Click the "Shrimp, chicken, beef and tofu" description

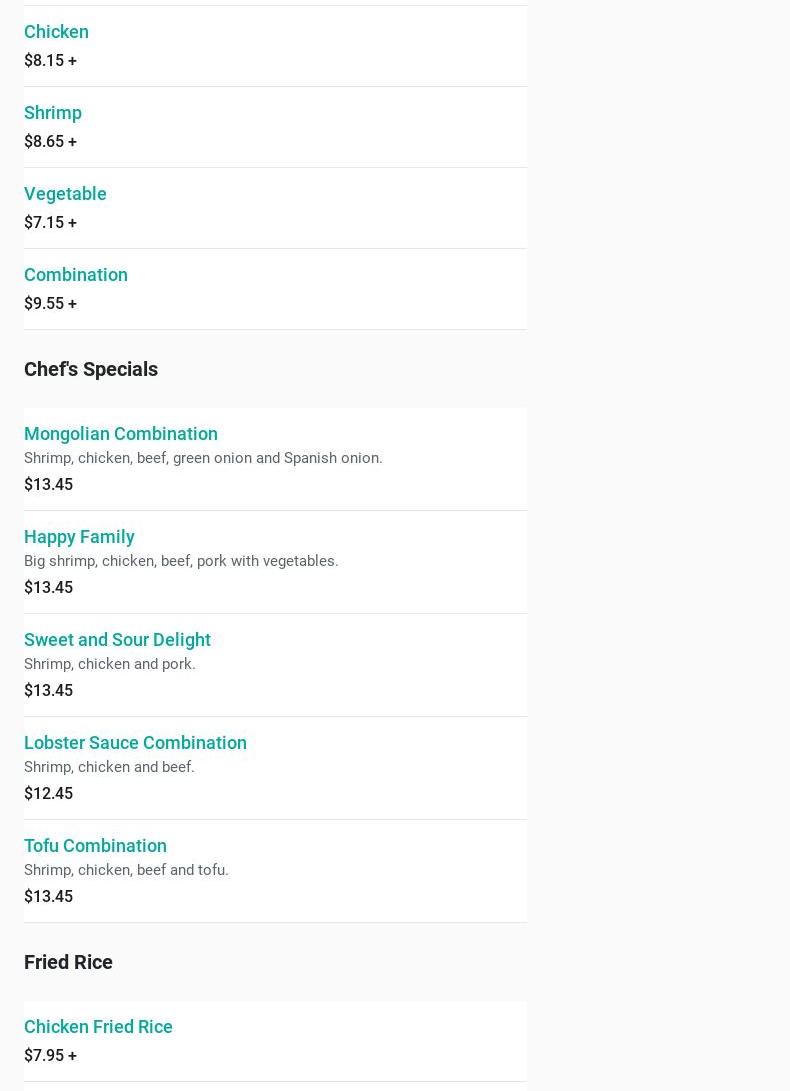[126, 870]
